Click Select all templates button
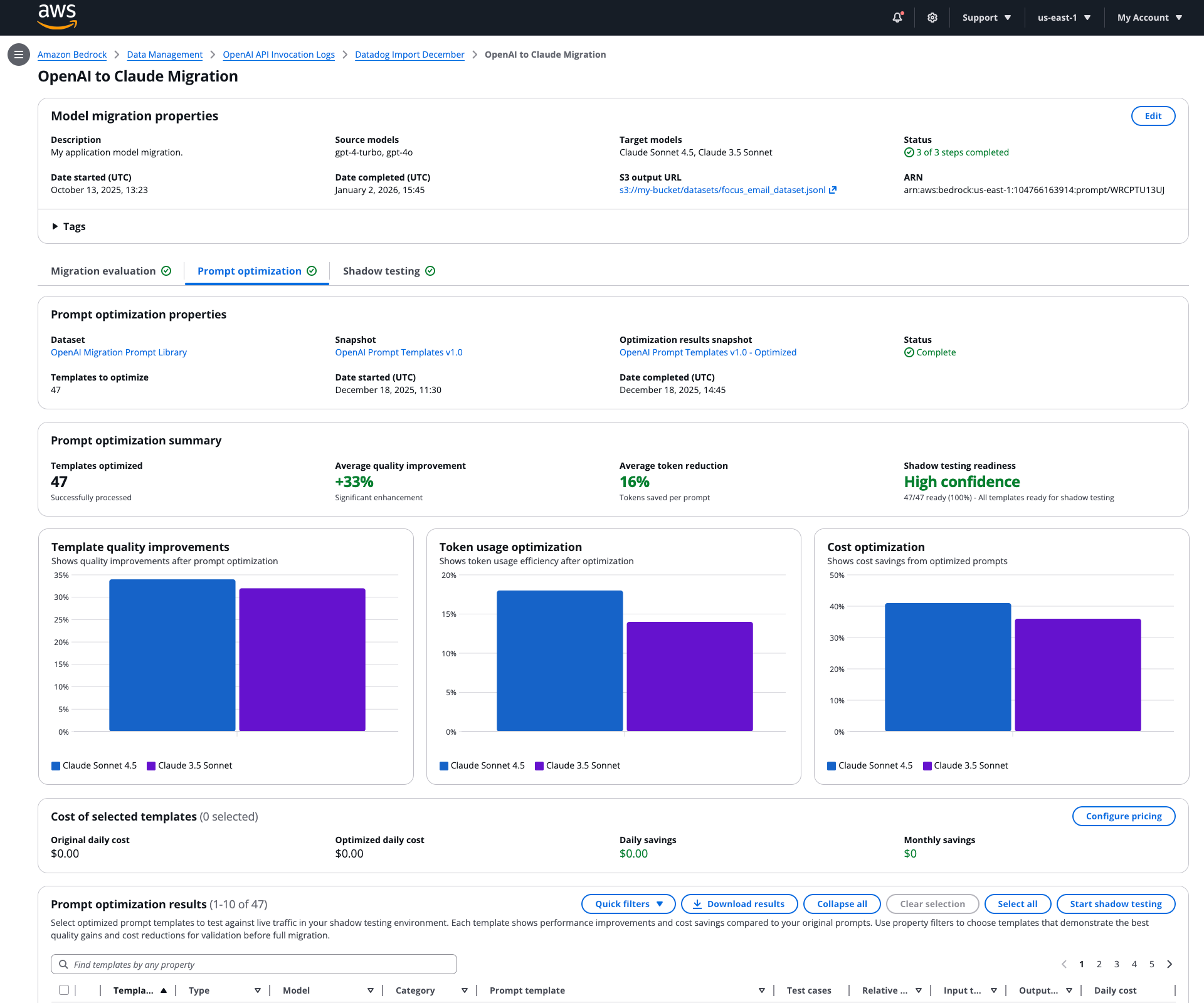 point(1018,904)
